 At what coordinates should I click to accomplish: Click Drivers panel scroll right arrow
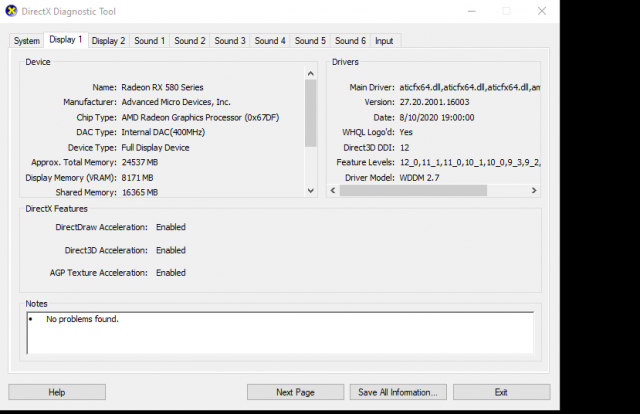(534, 191)
